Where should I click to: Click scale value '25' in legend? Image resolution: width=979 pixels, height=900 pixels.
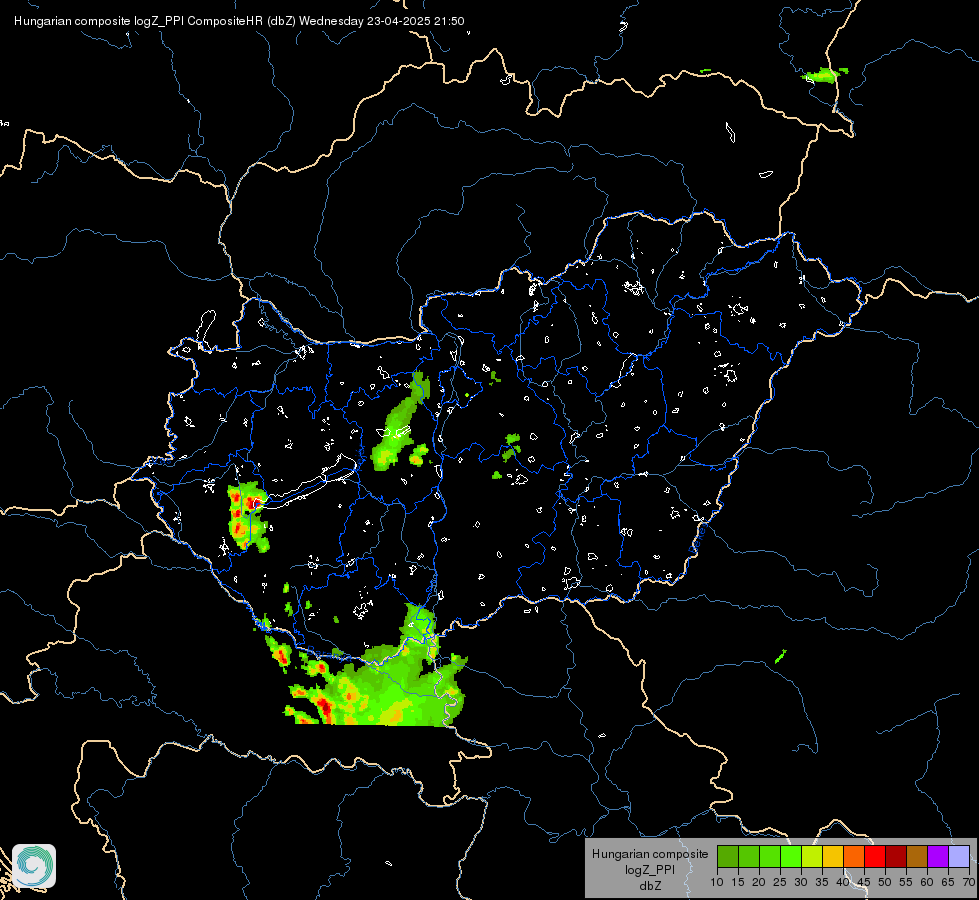pyautogui.click(x=780, y=882)
